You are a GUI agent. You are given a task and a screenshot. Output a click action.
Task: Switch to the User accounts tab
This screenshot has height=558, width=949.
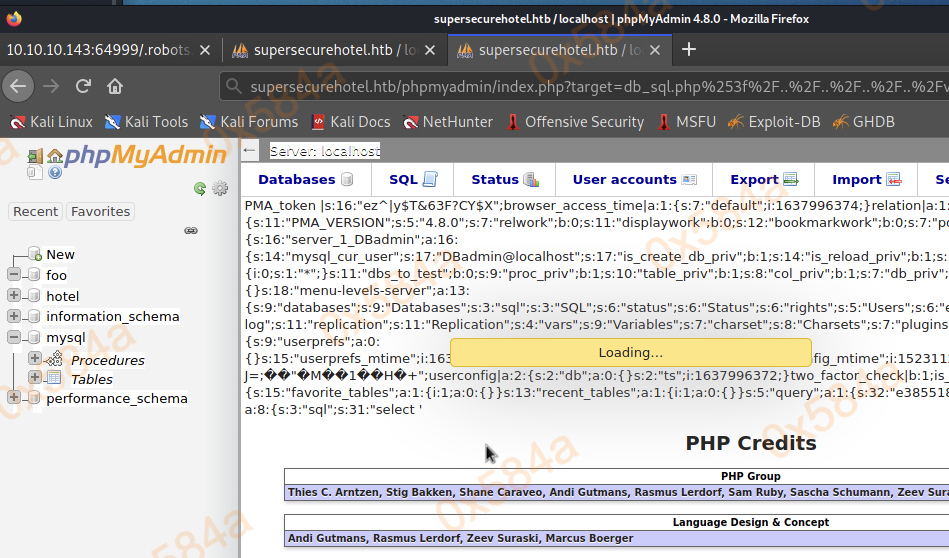click(634, 180)
